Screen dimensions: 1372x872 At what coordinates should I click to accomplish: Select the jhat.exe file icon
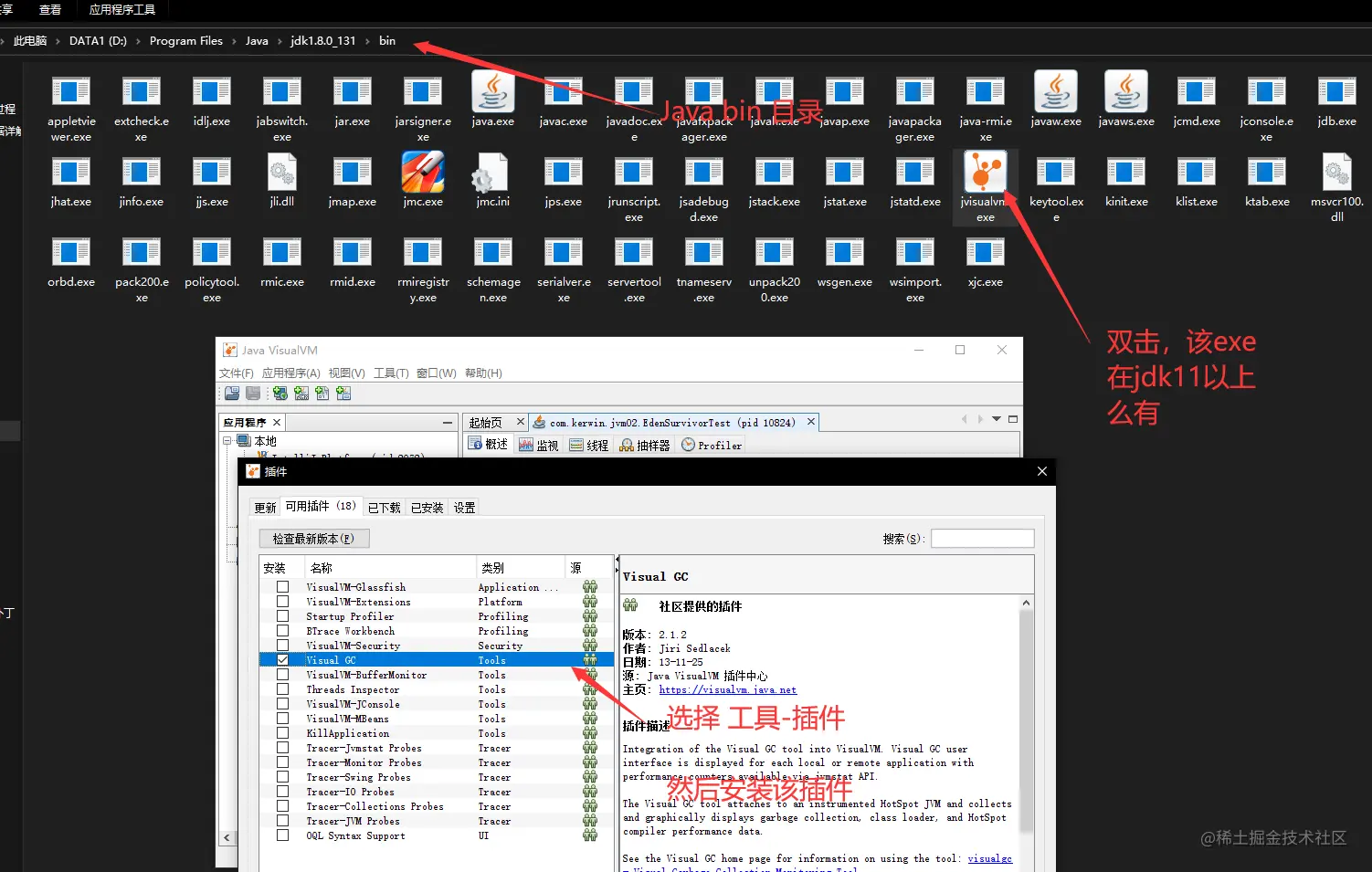point(71,172)
